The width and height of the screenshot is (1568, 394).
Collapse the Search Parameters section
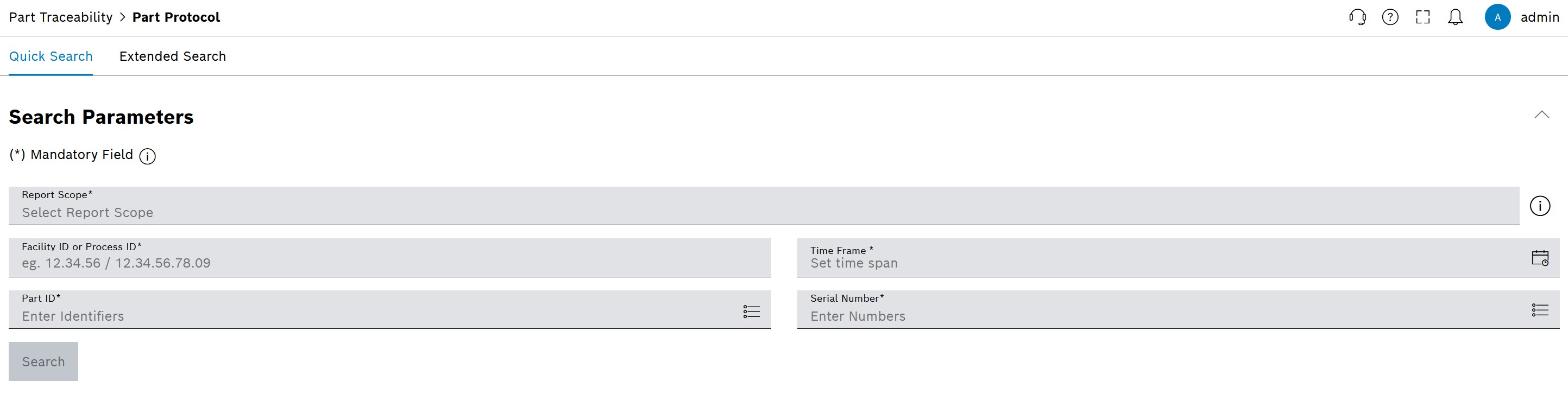click(1541, 115)
